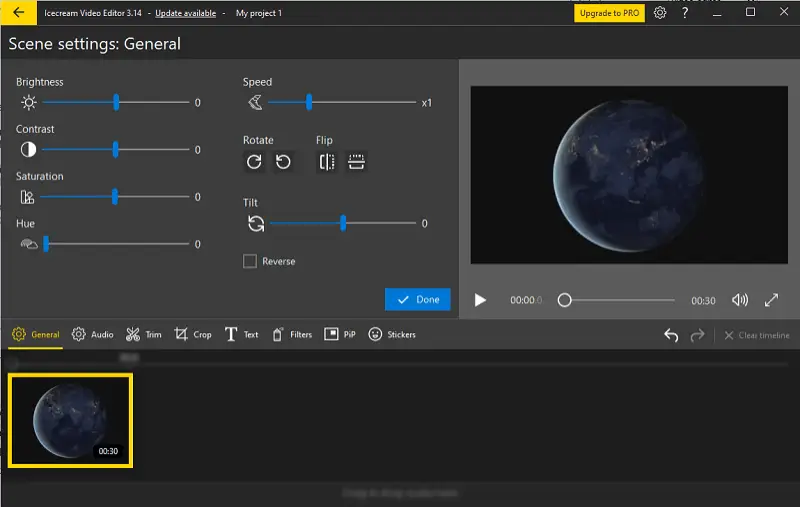800x507 pixels.
Task: Confirm changes with the Done button
Action: point(418,299)
